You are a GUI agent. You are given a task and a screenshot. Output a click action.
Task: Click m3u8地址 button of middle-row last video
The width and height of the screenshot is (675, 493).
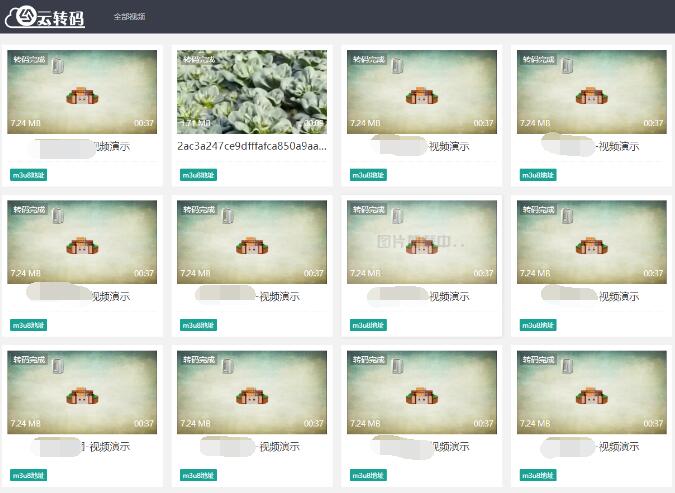tap(538, 325)
